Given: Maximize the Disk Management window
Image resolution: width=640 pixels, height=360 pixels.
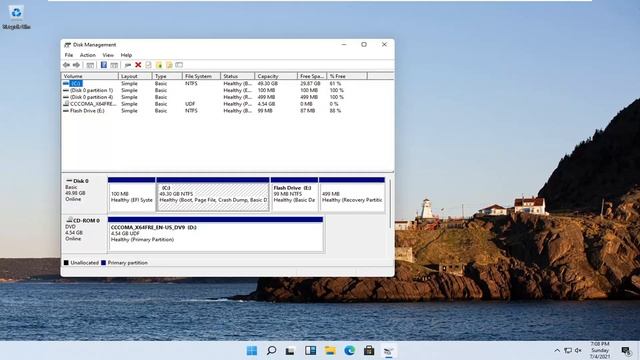Looking at the screenshot, I should (x=364, y=44).
